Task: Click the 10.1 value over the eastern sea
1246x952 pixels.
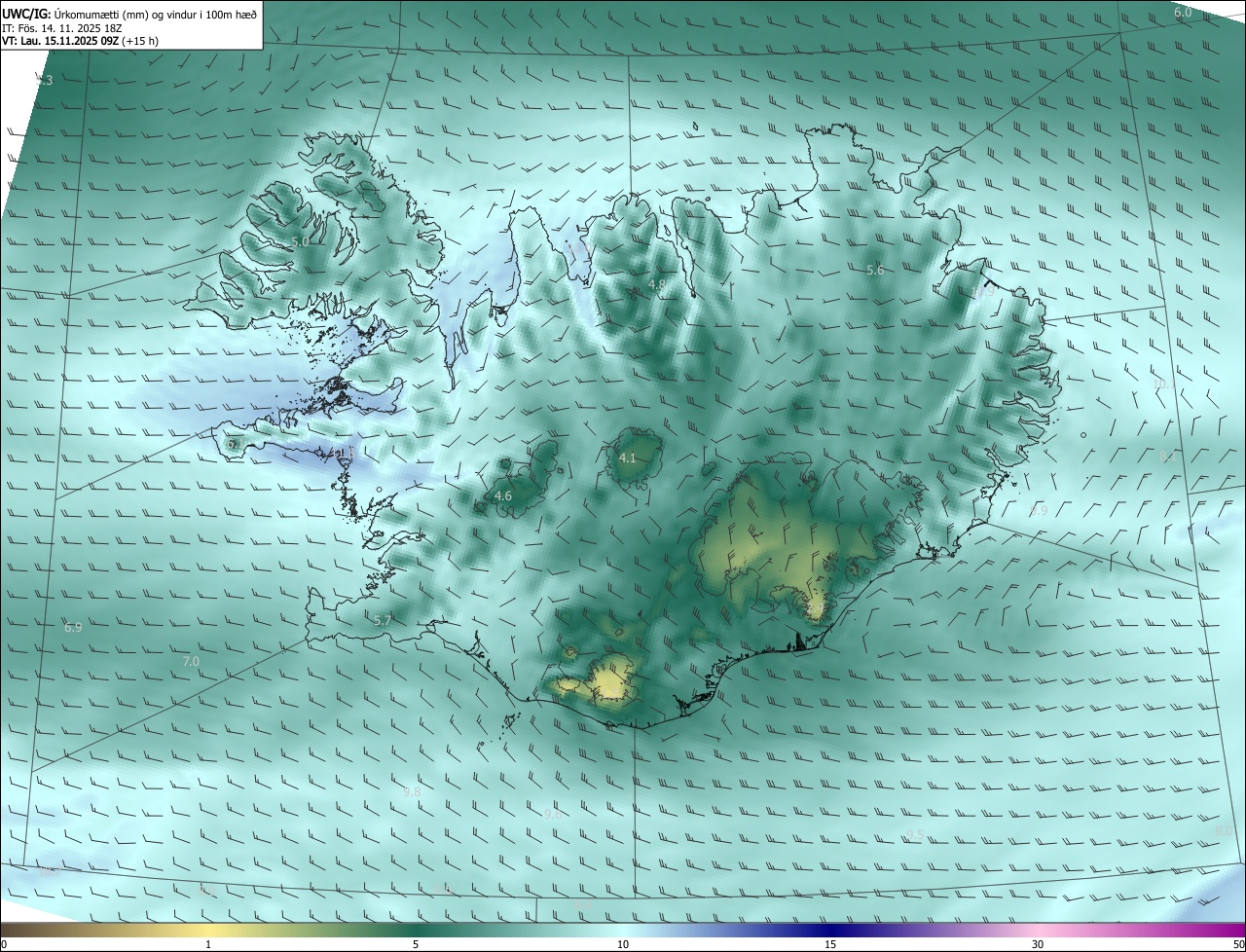Action: (1164, 384)
